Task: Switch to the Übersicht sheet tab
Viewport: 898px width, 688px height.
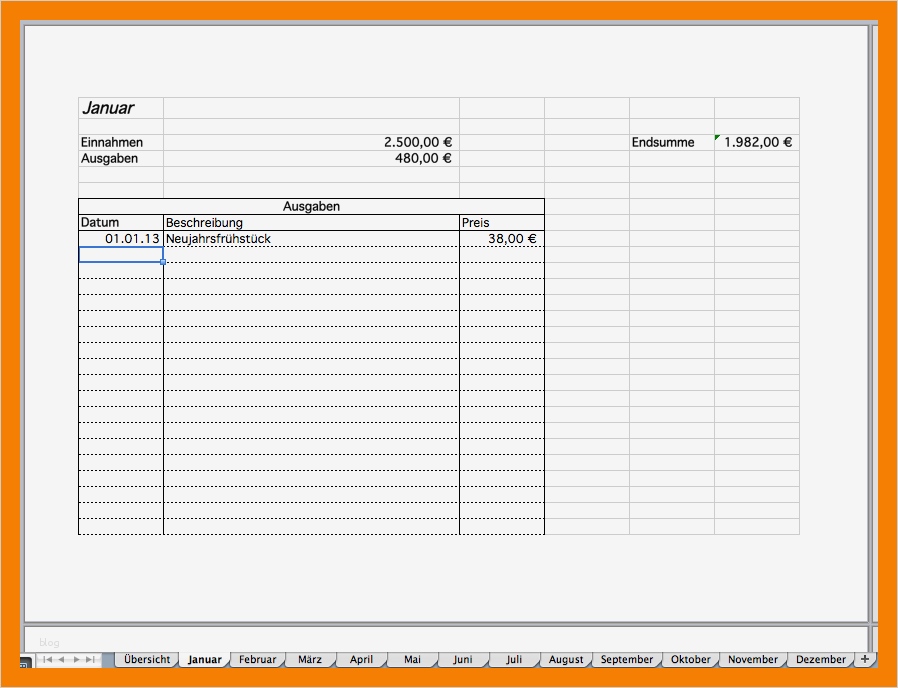Action: [147, 659]
